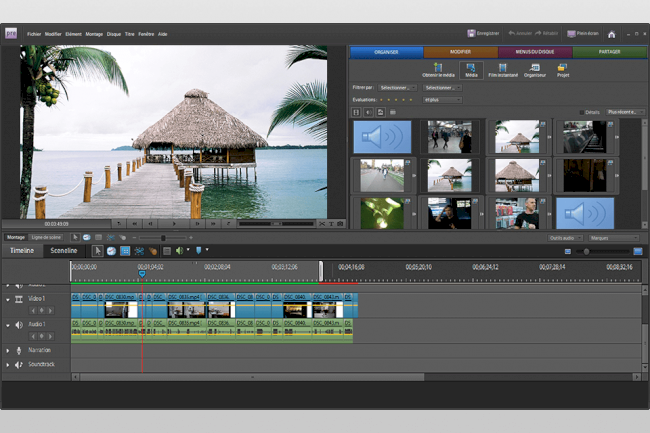
Task: Click the Enregistrer save icon
Action: click(472, 33)
